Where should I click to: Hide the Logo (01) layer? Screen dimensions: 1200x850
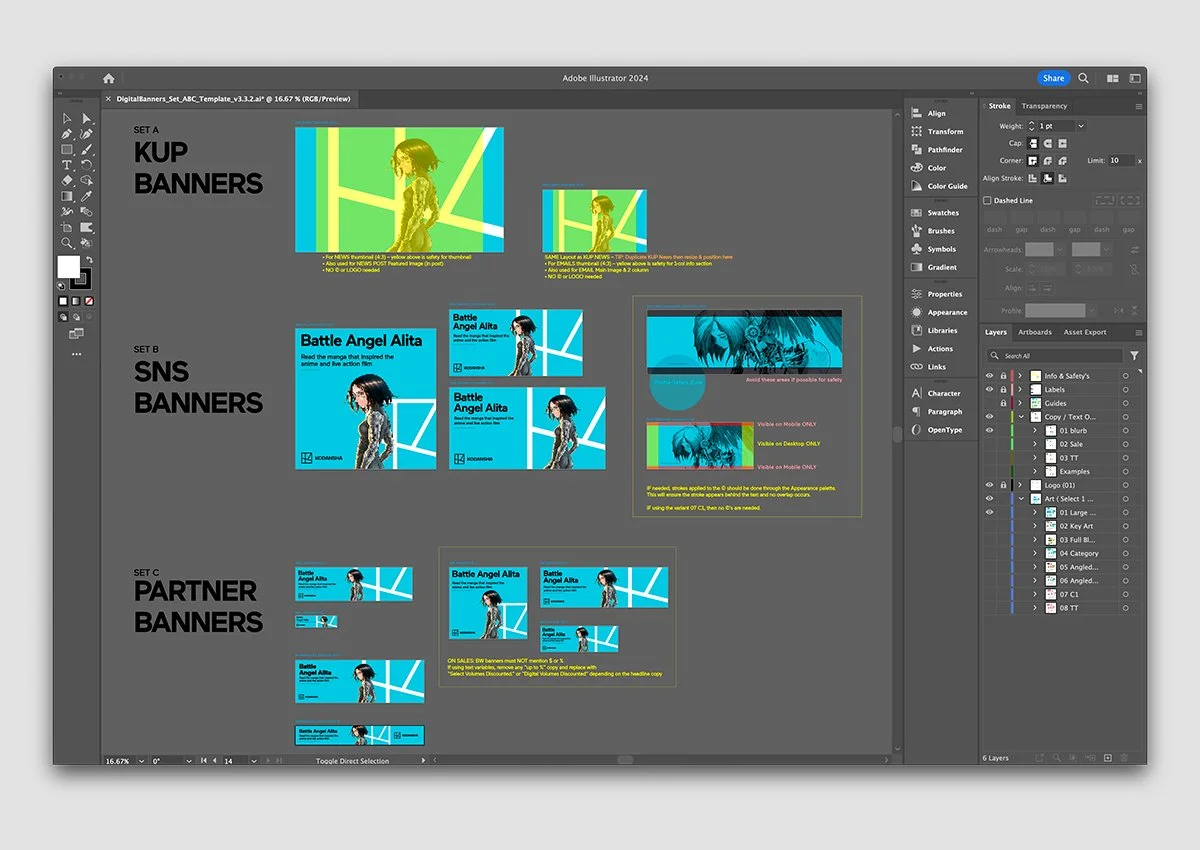[x=990, y=485]
